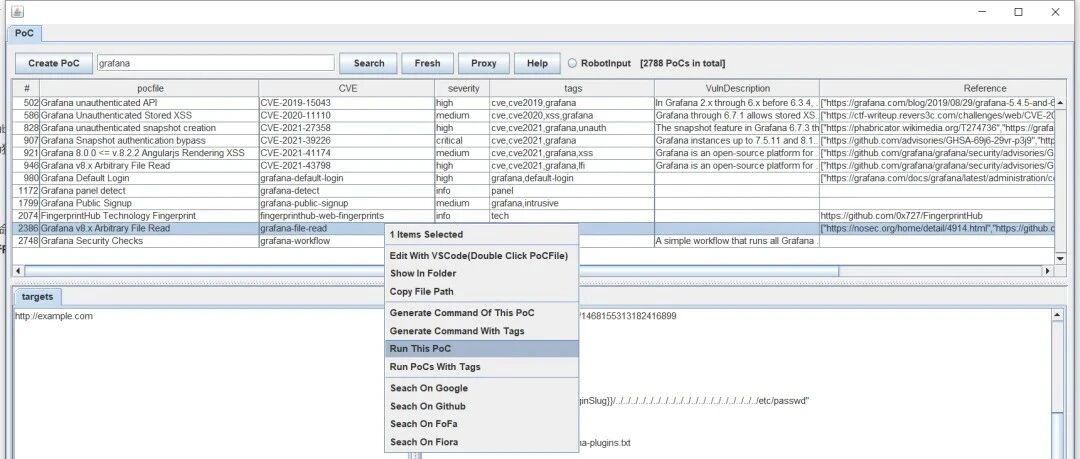Click table horizontal scrollbar right arrow
The height and width of the screenshot is (459, 1080).
1048,271
